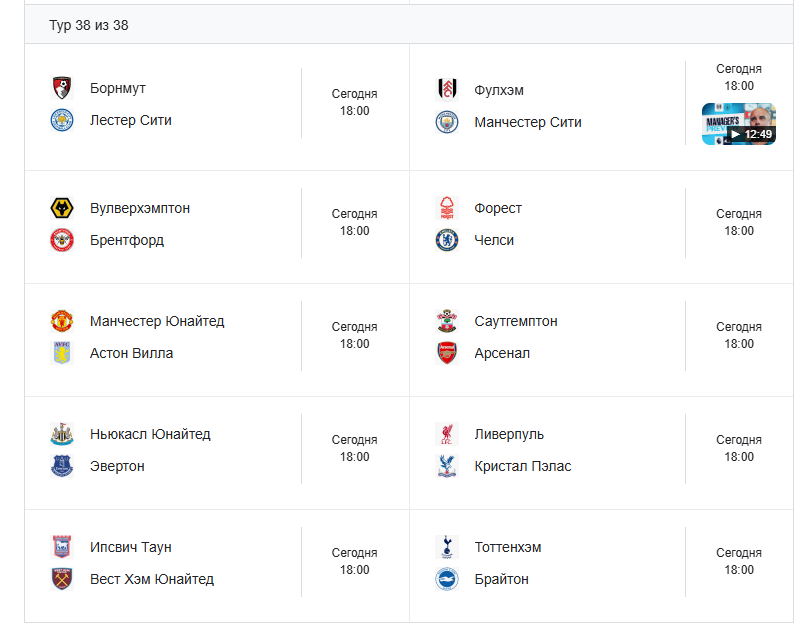Click the Liverpool club crest icon
804x633 pixels.
[446, 434]
